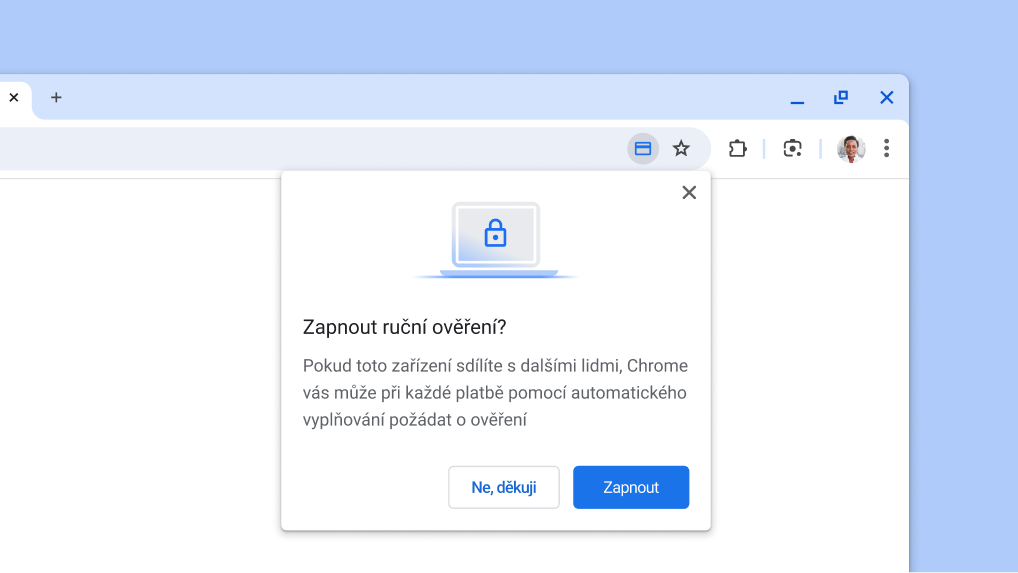Bookmark this page with the star icon
Screen dimensions: 1018x573
click(680, 149)
